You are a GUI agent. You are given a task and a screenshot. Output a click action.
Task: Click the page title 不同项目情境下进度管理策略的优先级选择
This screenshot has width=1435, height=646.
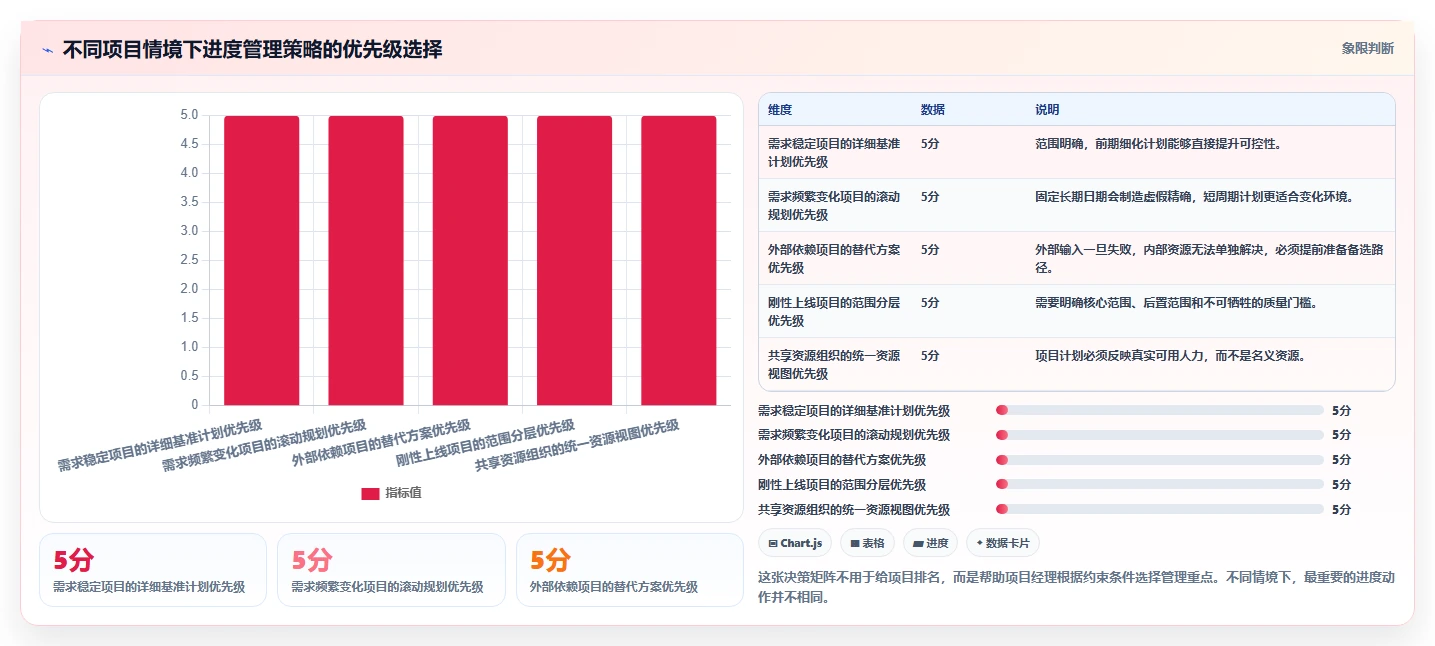tap(252, 49)
